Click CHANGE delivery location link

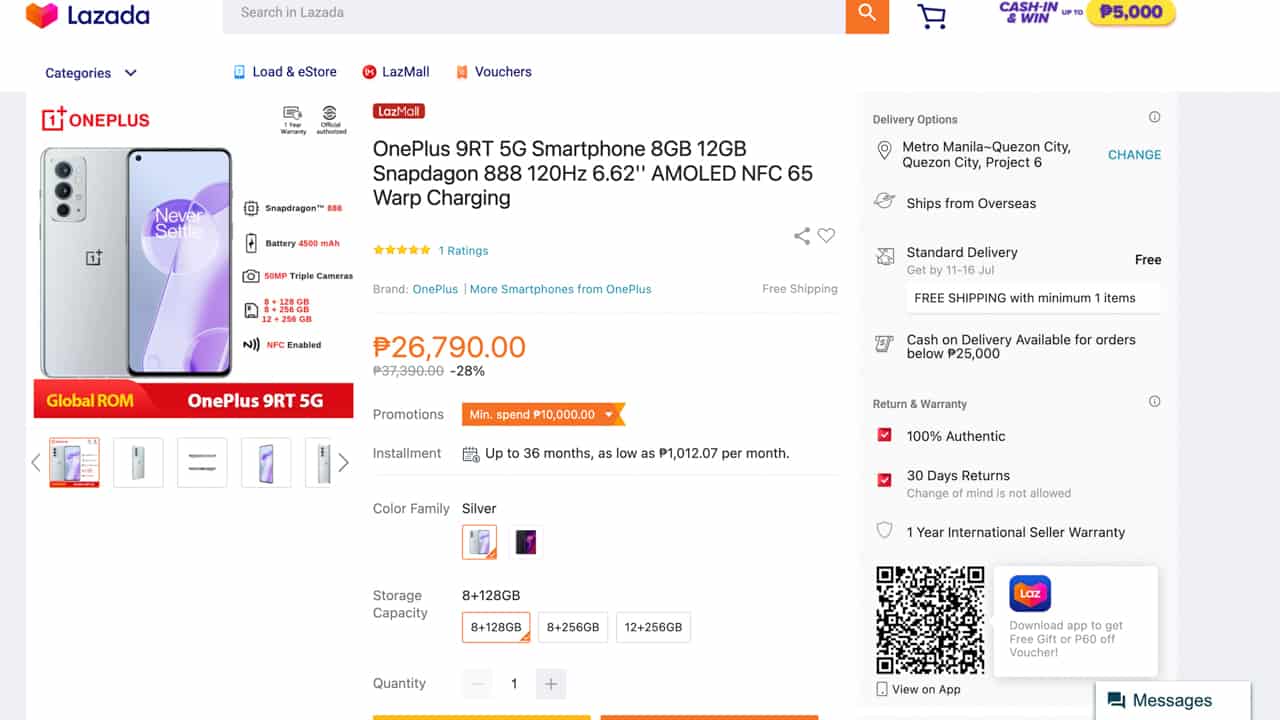(1134, 155)
